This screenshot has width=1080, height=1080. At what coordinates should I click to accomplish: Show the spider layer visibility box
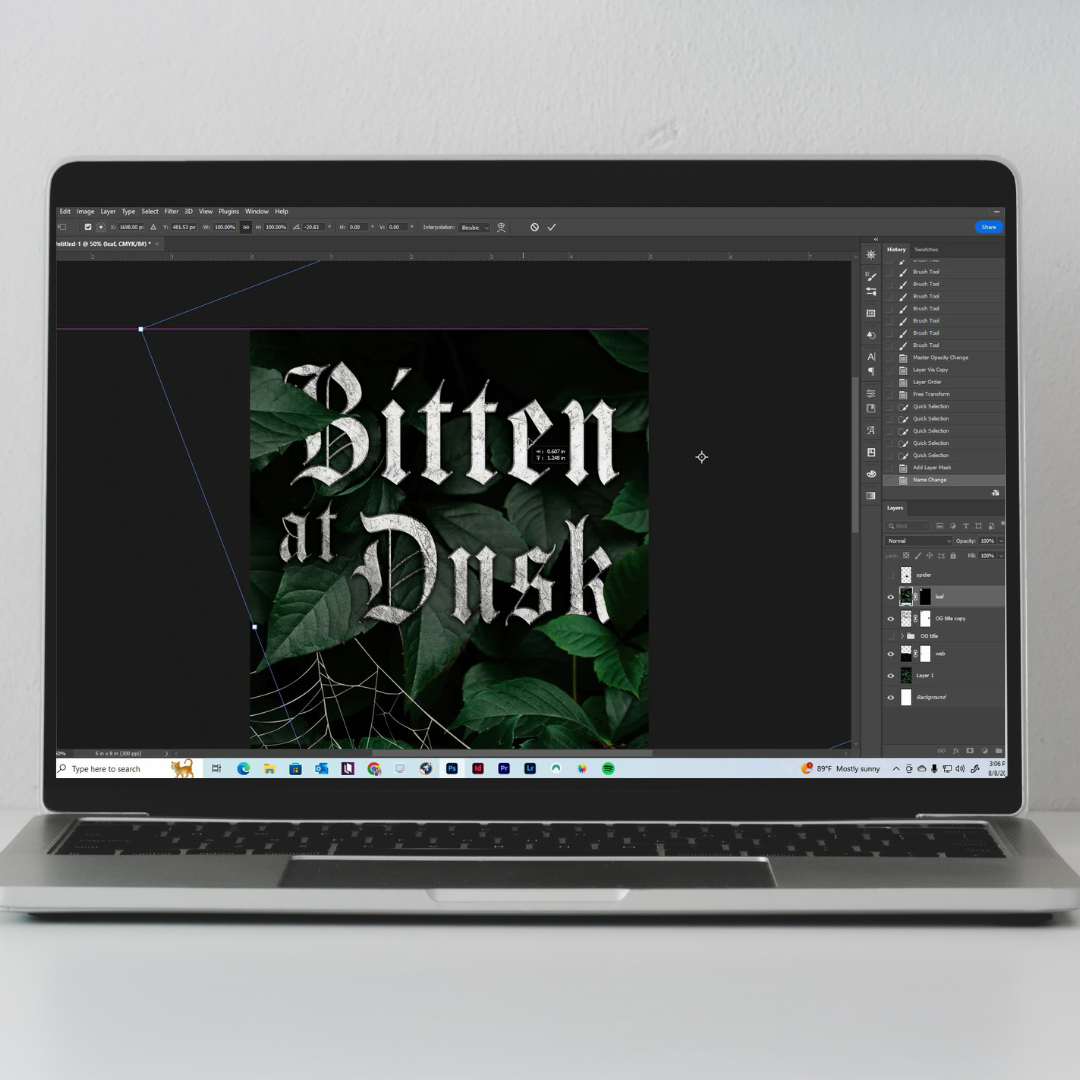[x=891, y=574]
